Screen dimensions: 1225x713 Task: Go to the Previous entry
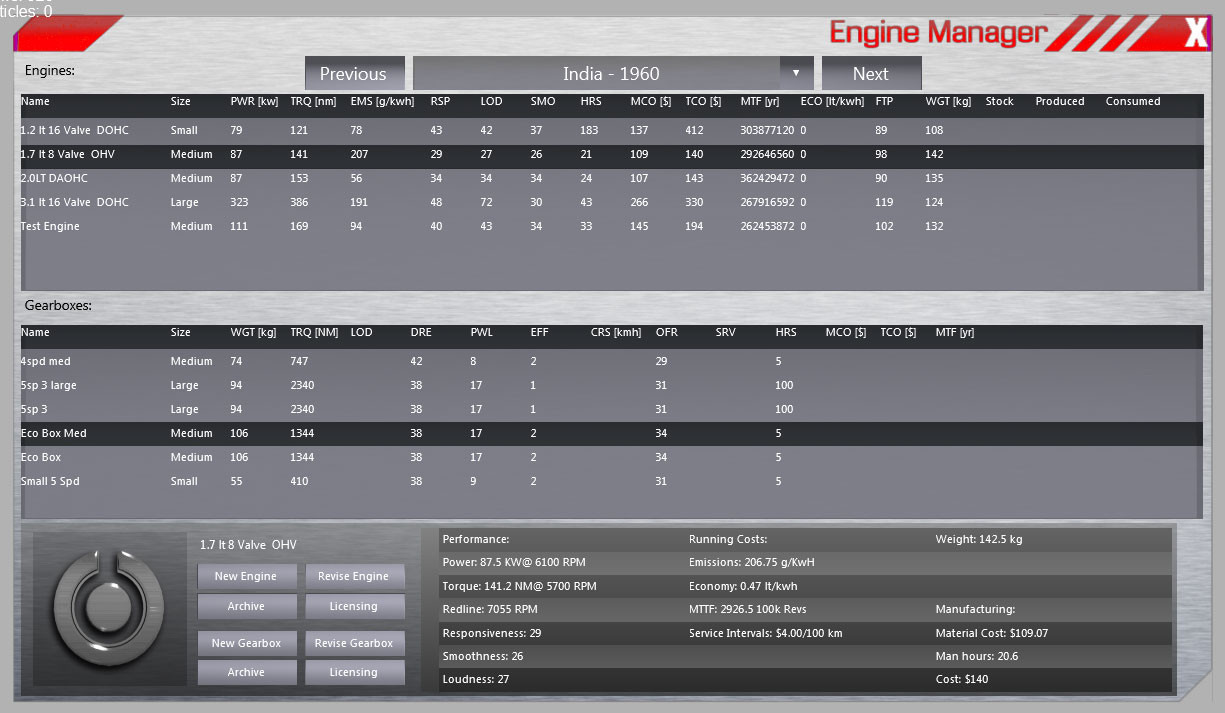[354, 73]
